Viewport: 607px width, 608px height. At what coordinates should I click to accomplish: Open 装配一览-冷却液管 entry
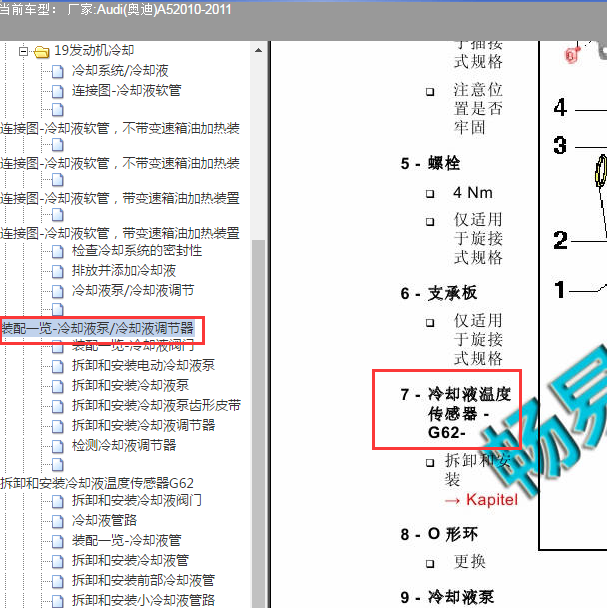pos(126,540)
